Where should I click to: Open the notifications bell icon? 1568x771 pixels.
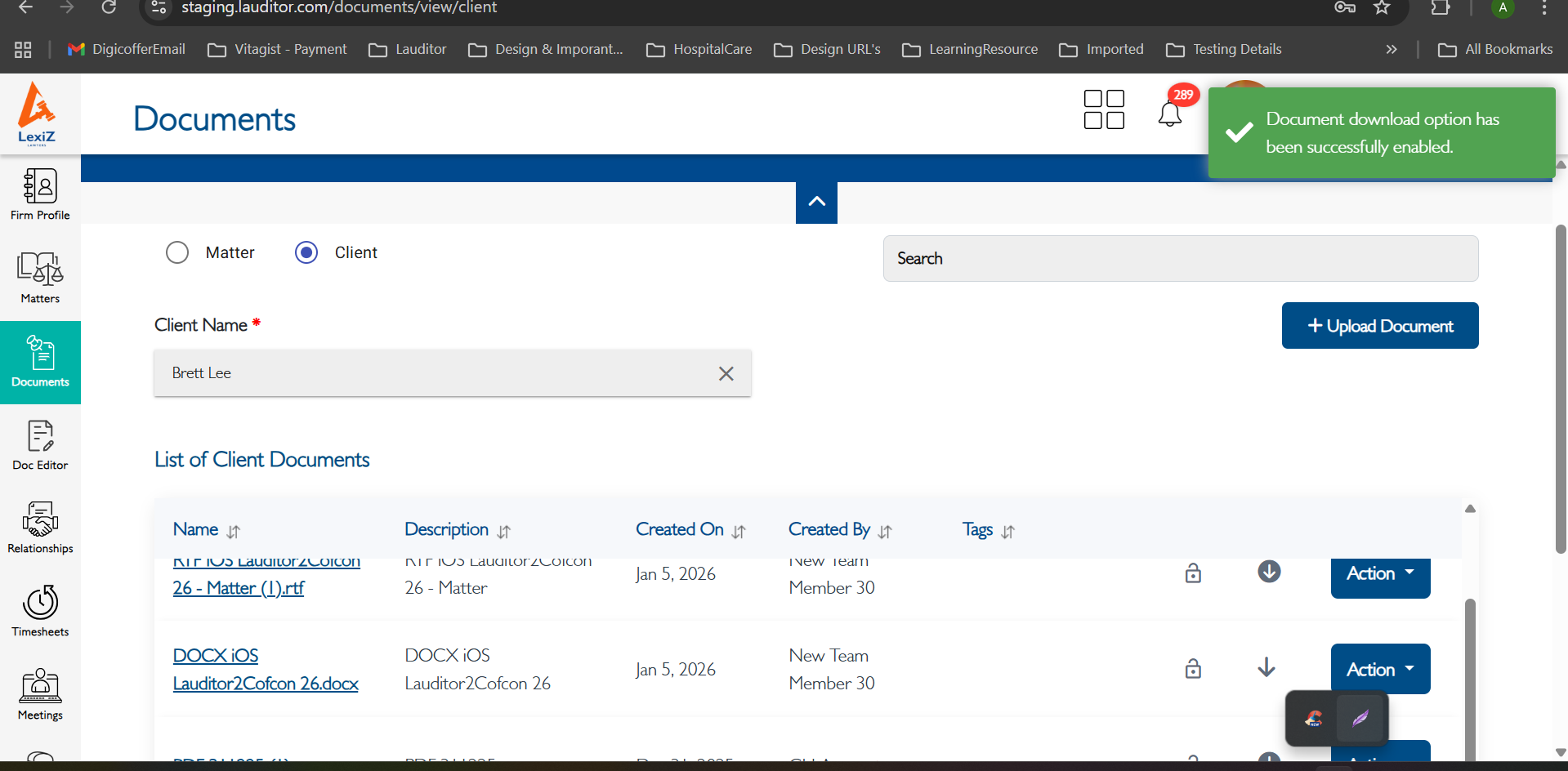click(1169, 114)
